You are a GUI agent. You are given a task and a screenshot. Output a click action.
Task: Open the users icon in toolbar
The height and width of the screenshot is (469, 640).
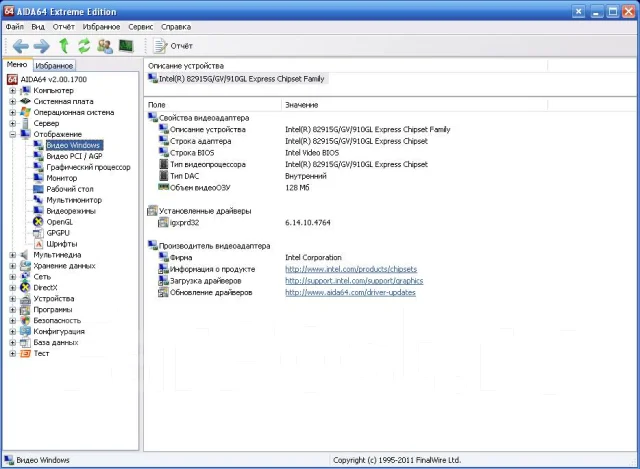point(105,46)
